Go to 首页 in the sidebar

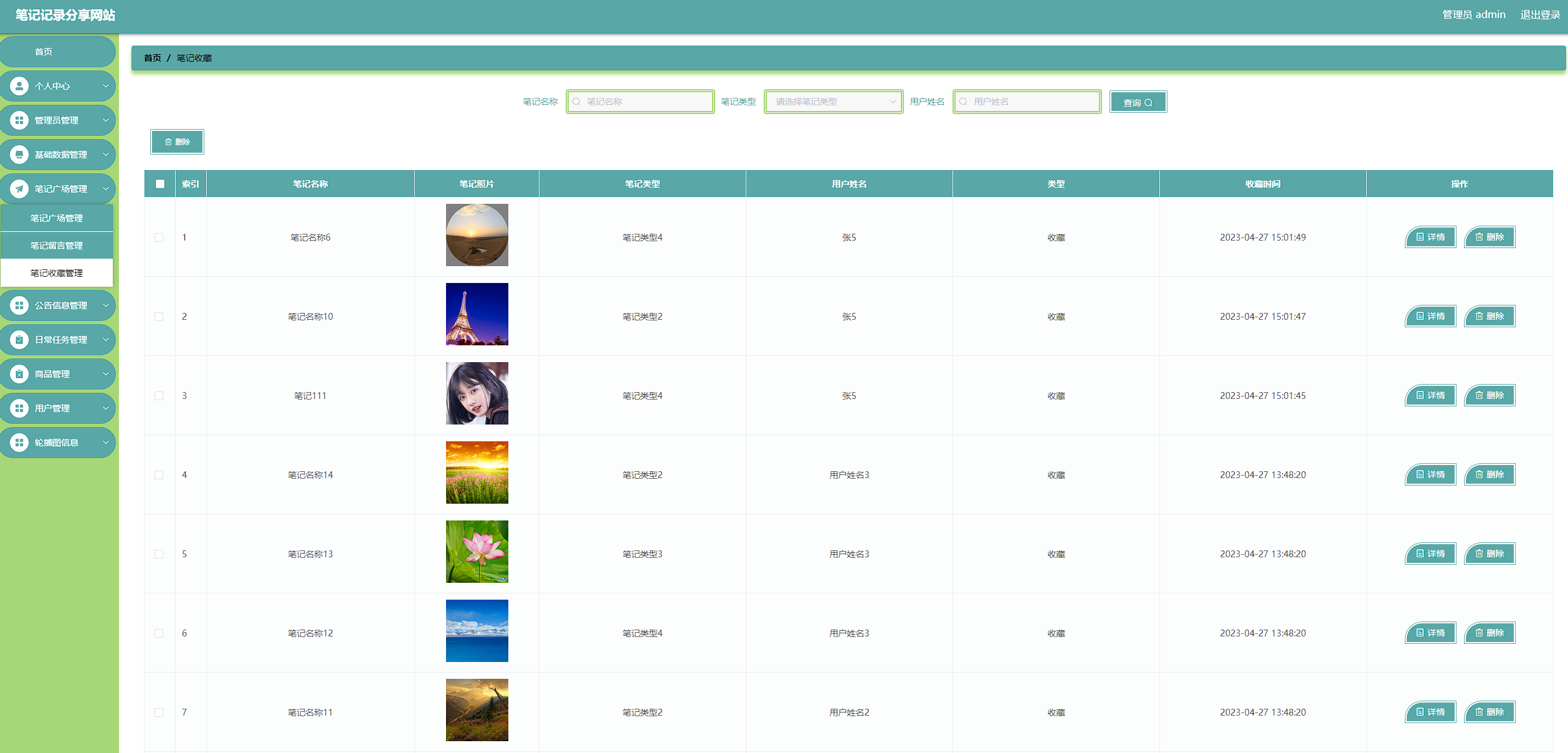pyautogui.click(x=44, y=52)
